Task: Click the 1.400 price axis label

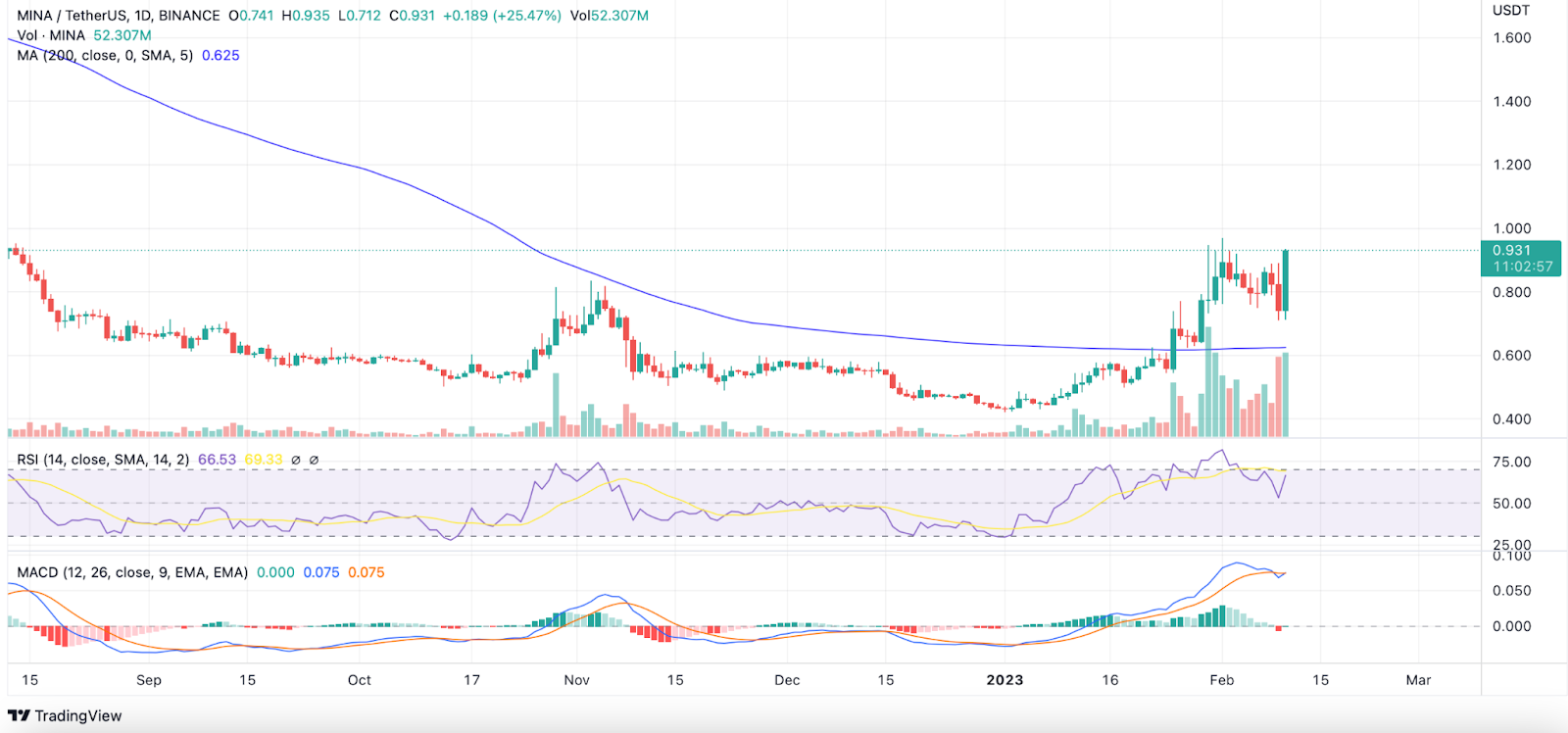Action: click(x=1512, y=102)
